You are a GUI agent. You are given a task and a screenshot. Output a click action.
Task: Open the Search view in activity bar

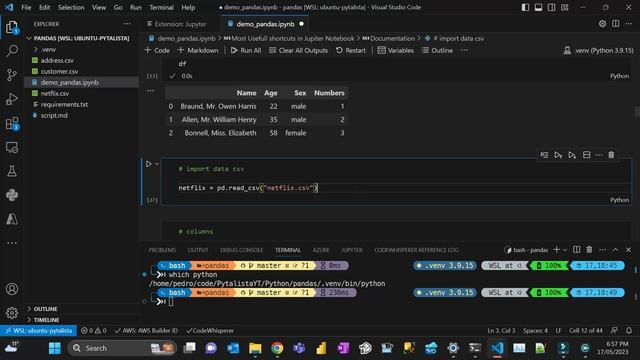pos(12,51)
